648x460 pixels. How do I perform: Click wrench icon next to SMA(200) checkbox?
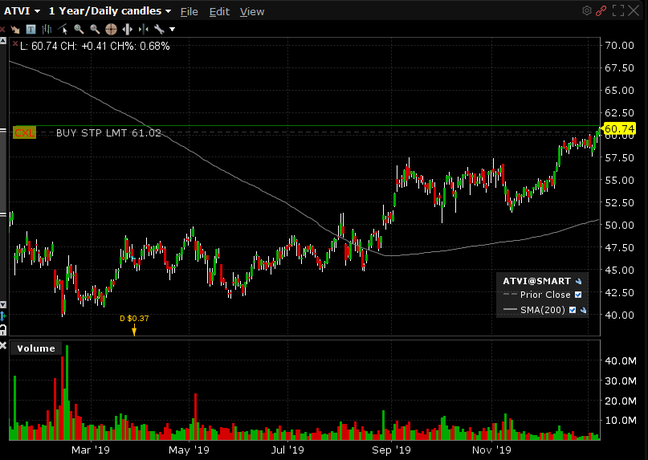click(583, 310)
